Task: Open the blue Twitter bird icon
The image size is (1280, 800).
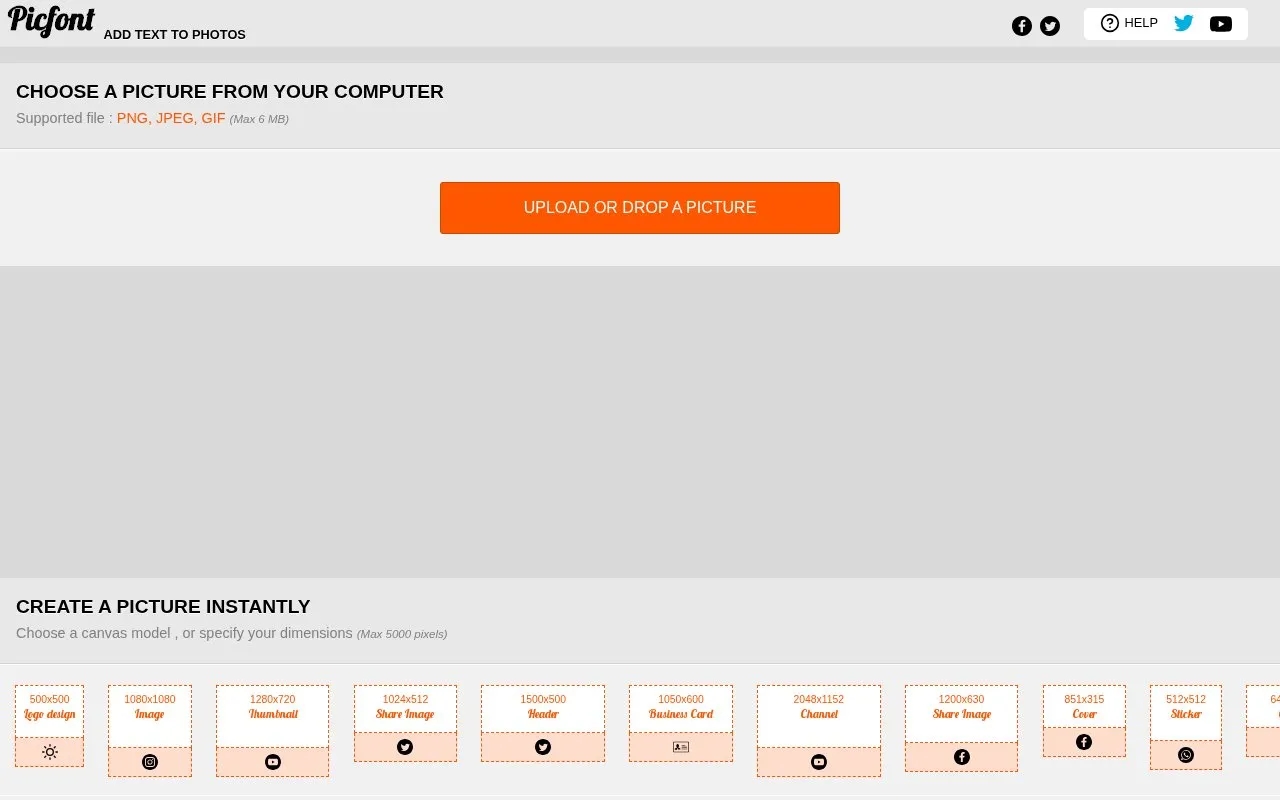Action: tap(1184, 23)
